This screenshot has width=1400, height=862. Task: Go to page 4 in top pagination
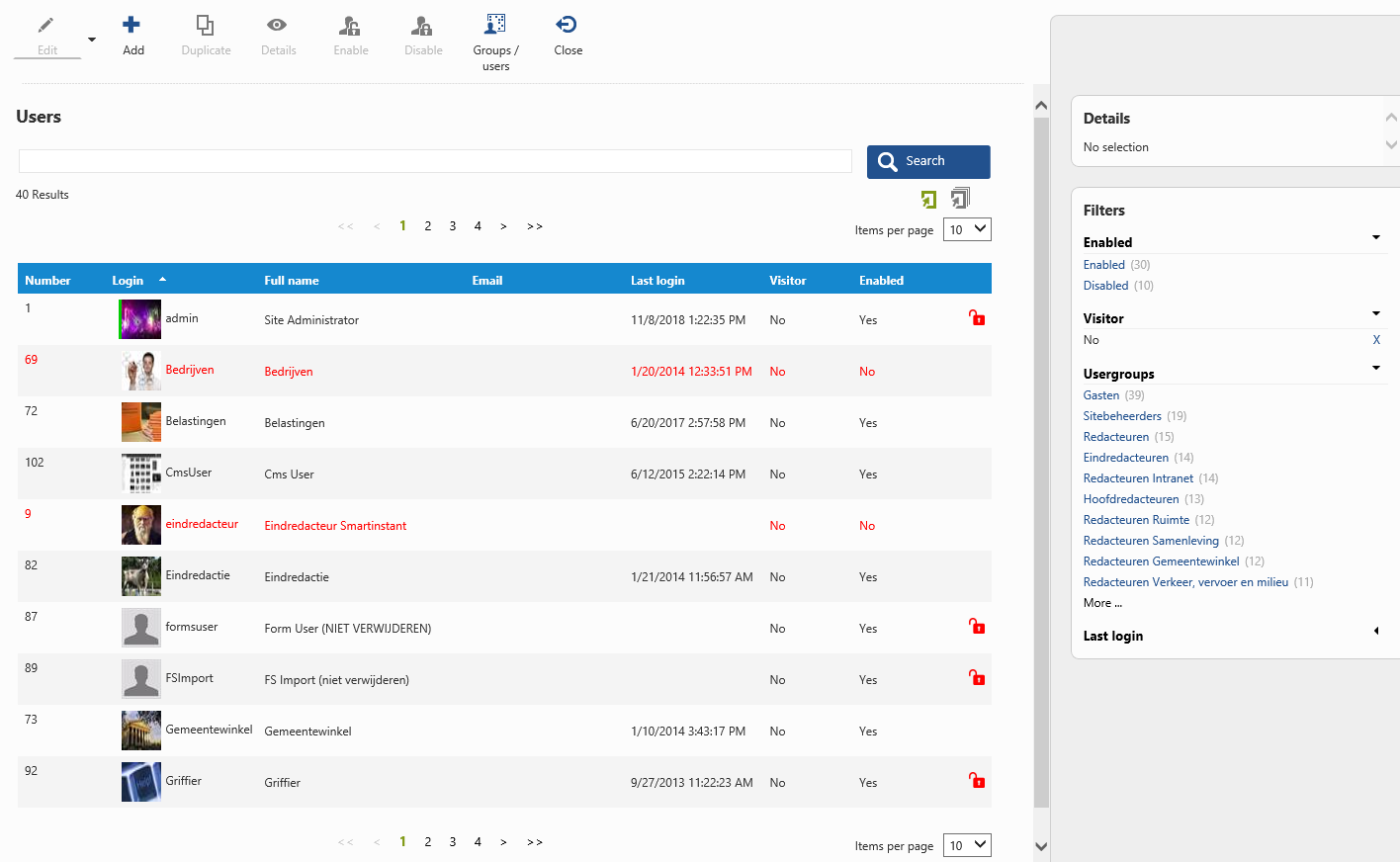coord(478,226)
